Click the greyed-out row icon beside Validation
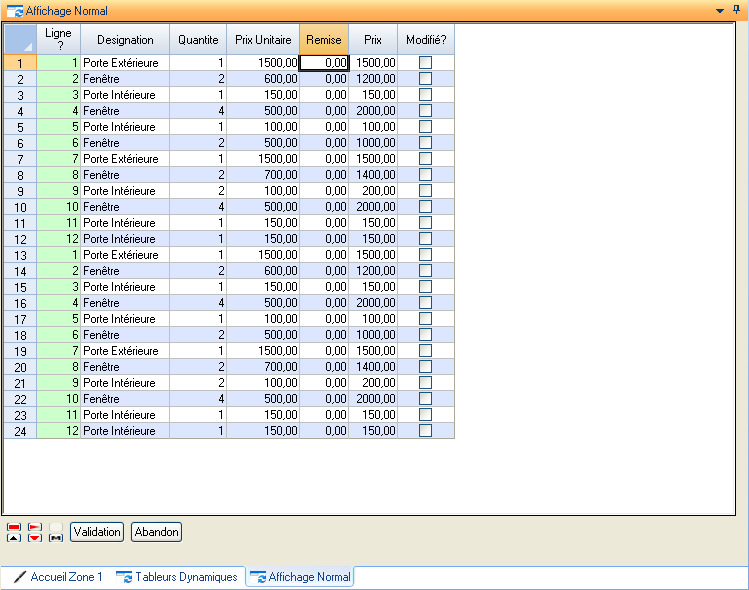 point(56,532)
